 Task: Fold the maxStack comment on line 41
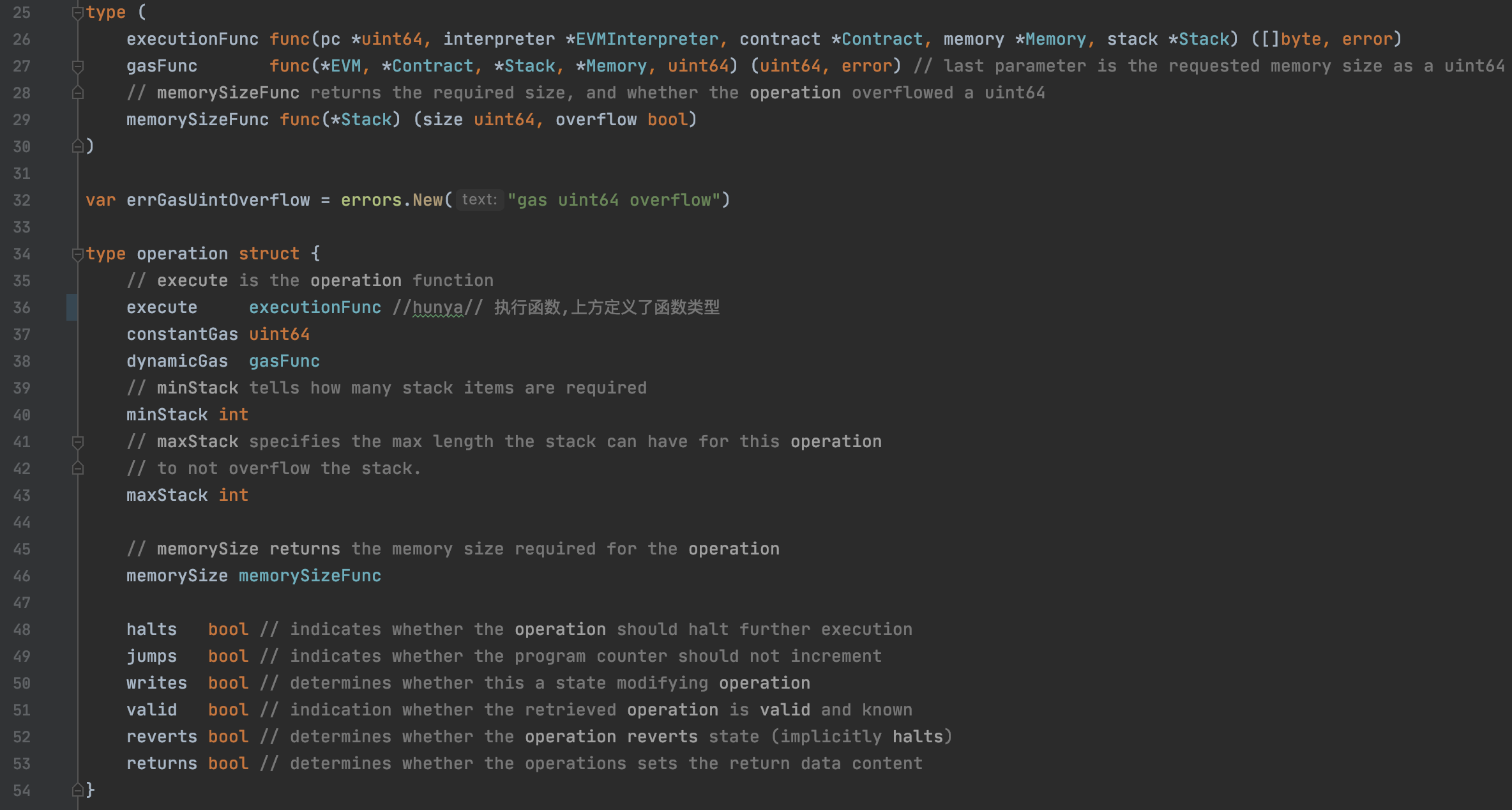78,442
